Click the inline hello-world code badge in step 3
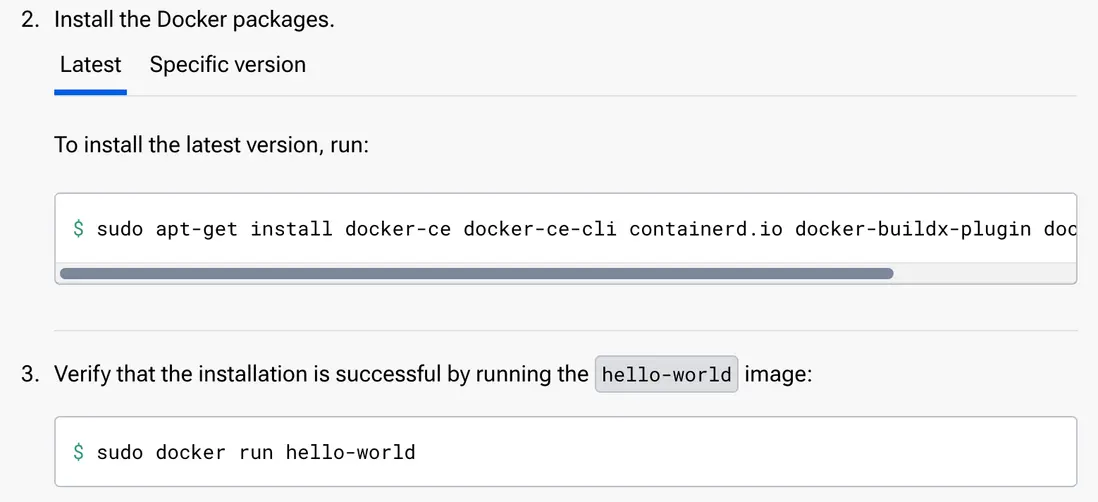Image resolution: width=1098 pixels, height=502 pixels. [666, 375]
